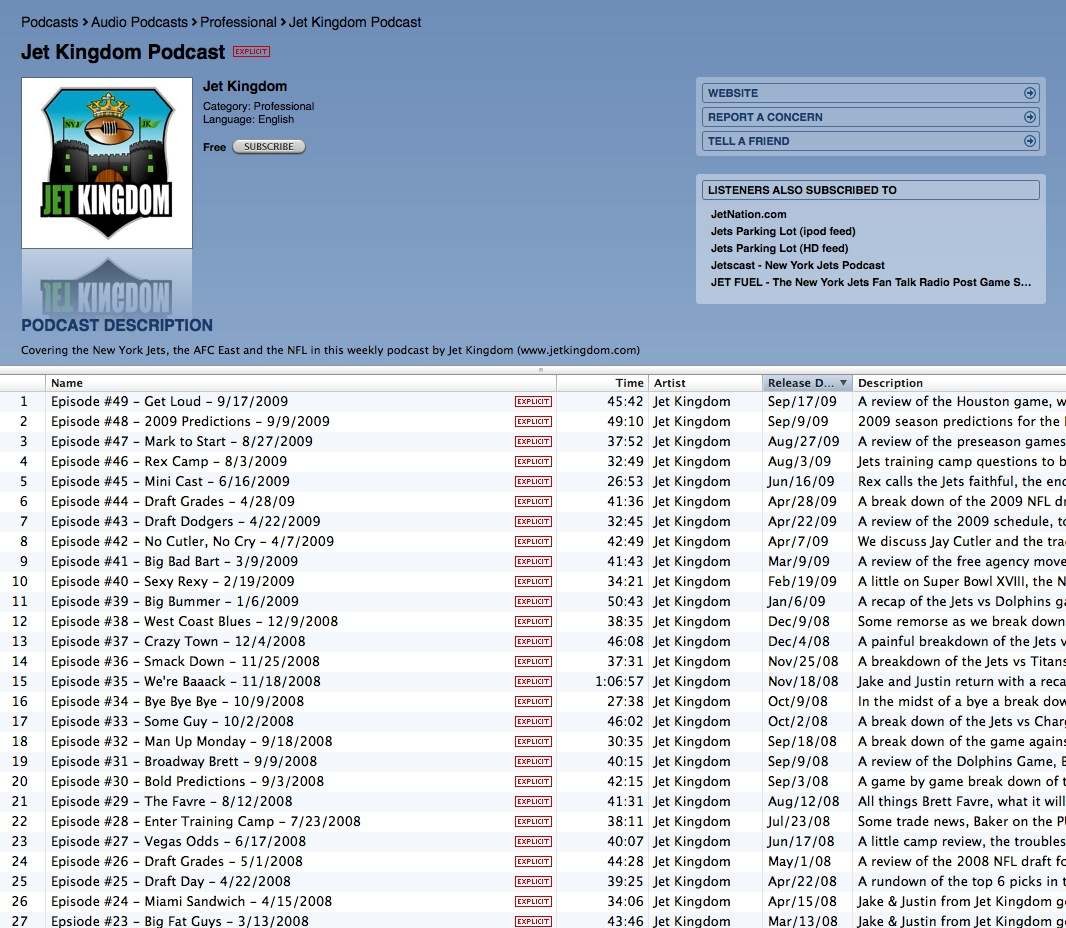The height and width of the screenshot is (928, 1066).
Task: Open the JetNation.com podcast link
Action: (749, 214)
